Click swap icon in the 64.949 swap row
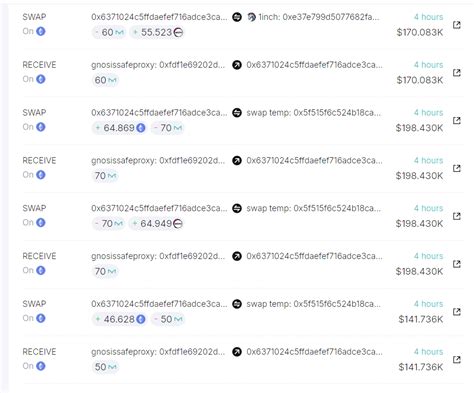This screenshot has width=474, height=393. point(237,208)
